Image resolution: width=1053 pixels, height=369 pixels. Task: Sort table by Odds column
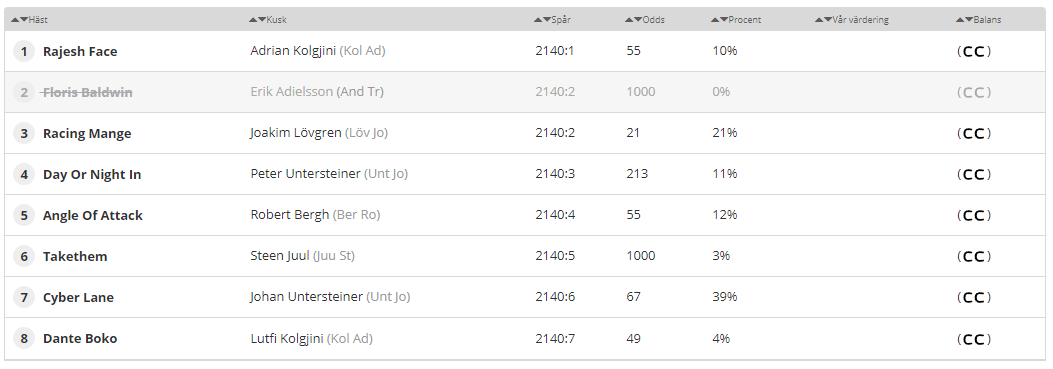click(645, 19)
